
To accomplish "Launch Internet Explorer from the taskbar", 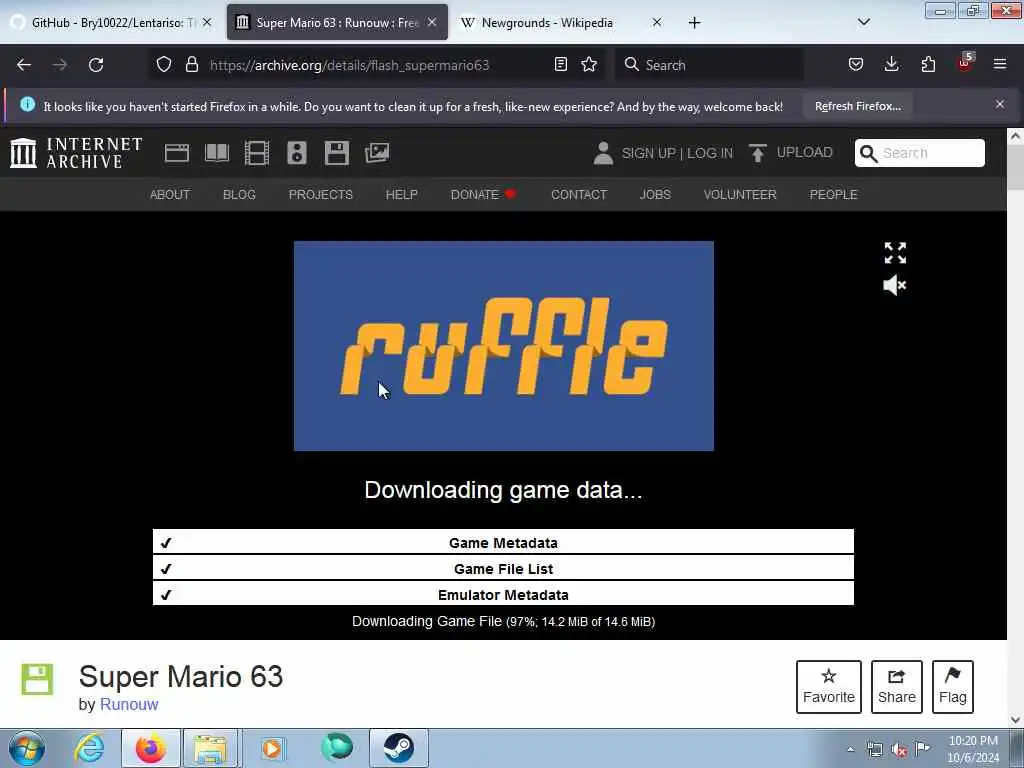I will point(89,748).
